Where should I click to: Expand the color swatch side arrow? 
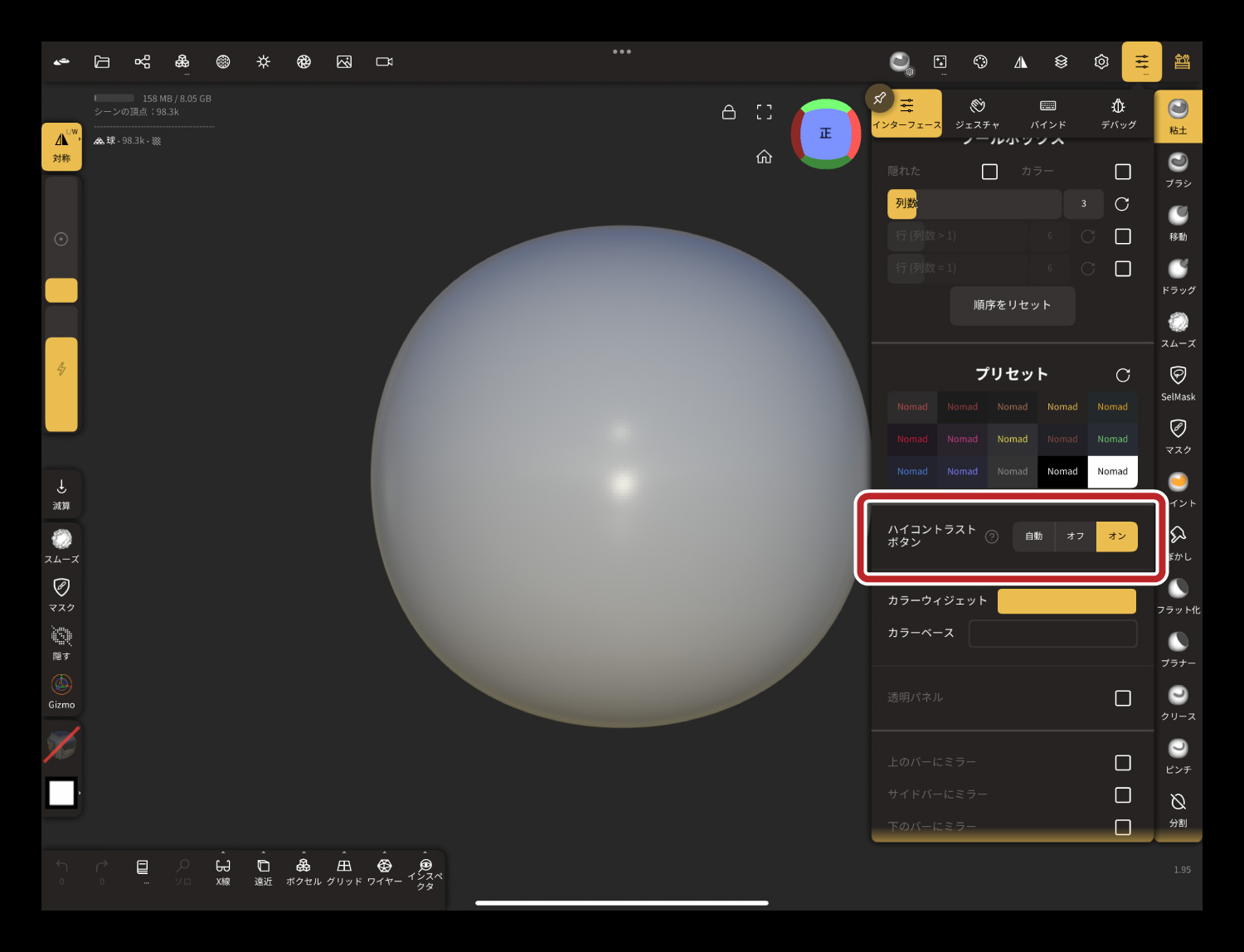coord(80,794)
